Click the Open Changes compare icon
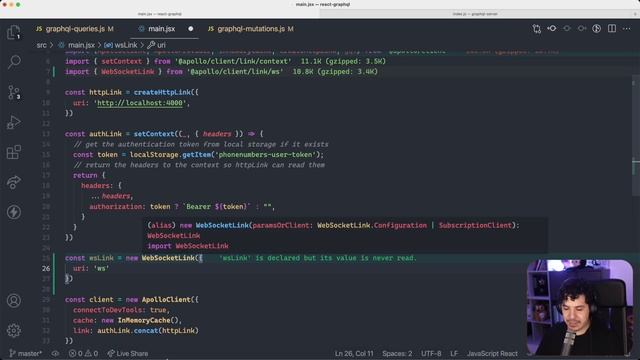640x360 pixels. point(536,29)
